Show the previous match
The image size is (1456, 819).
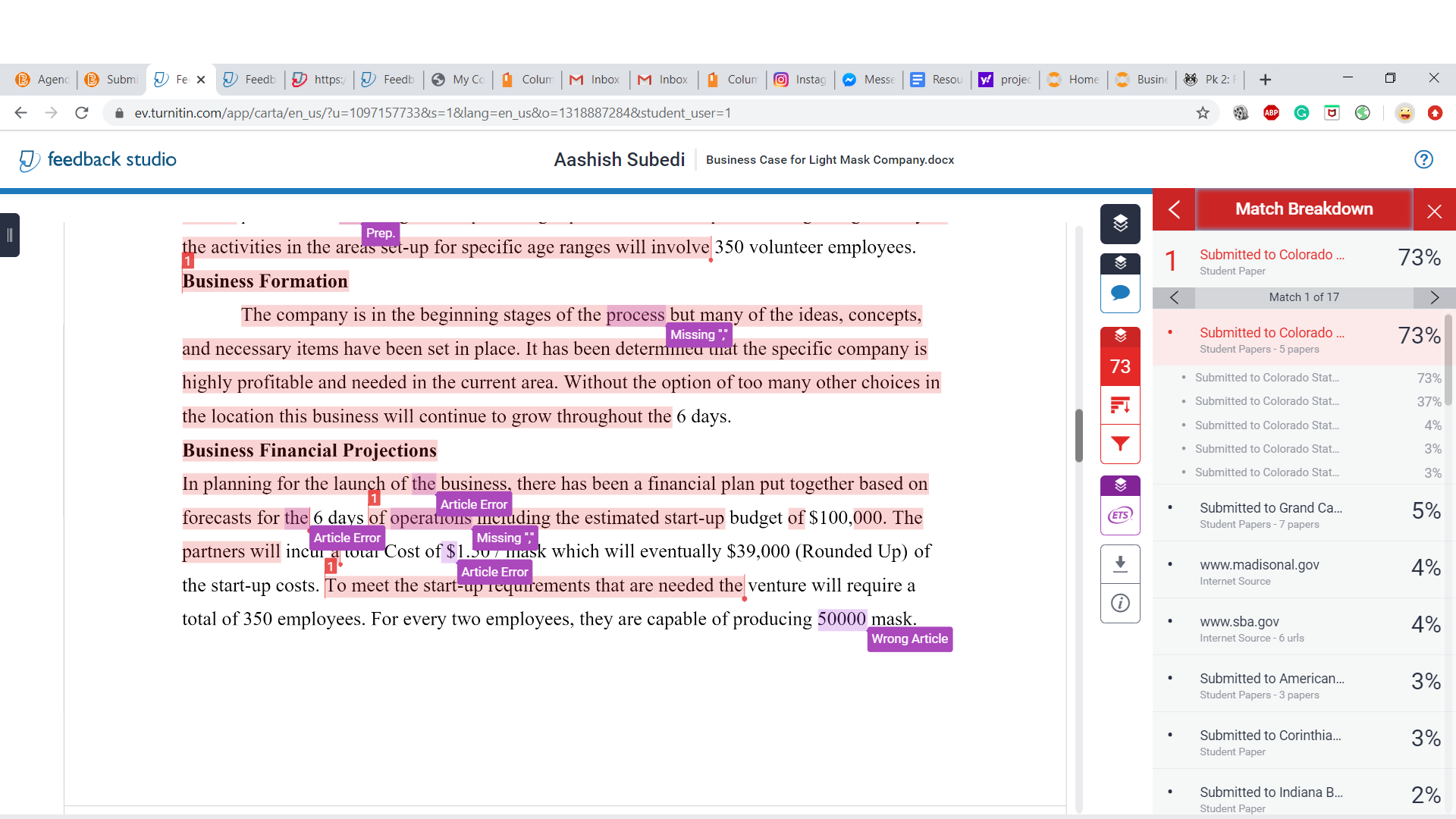click(1174, 297)
